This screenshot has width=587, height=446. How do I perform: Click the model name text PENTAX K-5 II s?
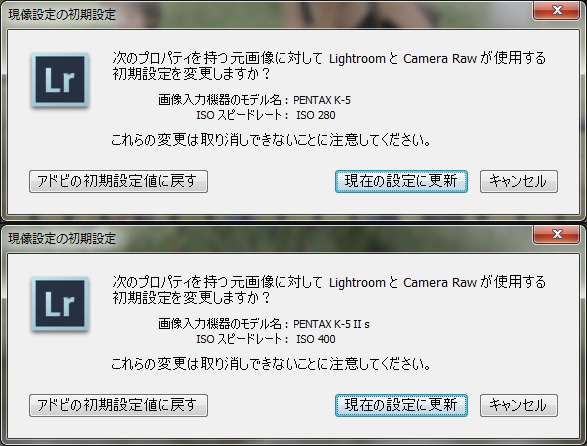click(x=331, y=324)
